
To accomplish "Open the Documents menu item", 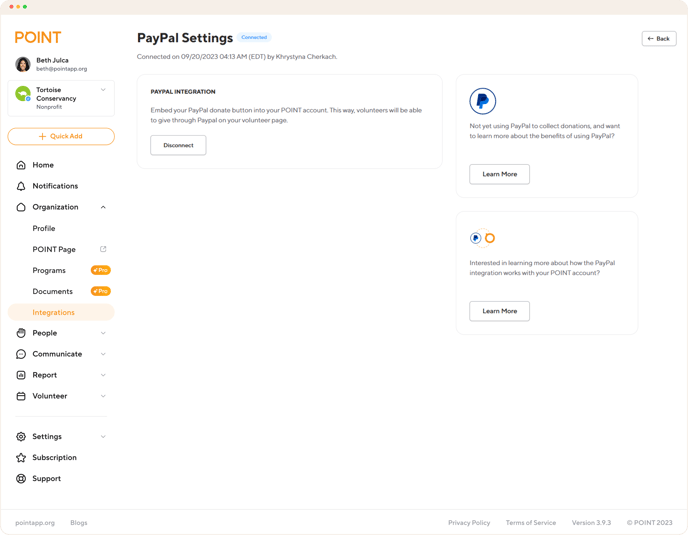I will (x=53, y=291).
